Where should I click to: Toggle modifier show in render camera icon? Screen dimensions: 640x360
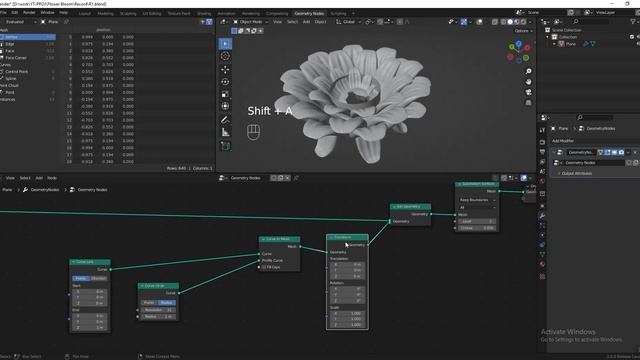621,152
